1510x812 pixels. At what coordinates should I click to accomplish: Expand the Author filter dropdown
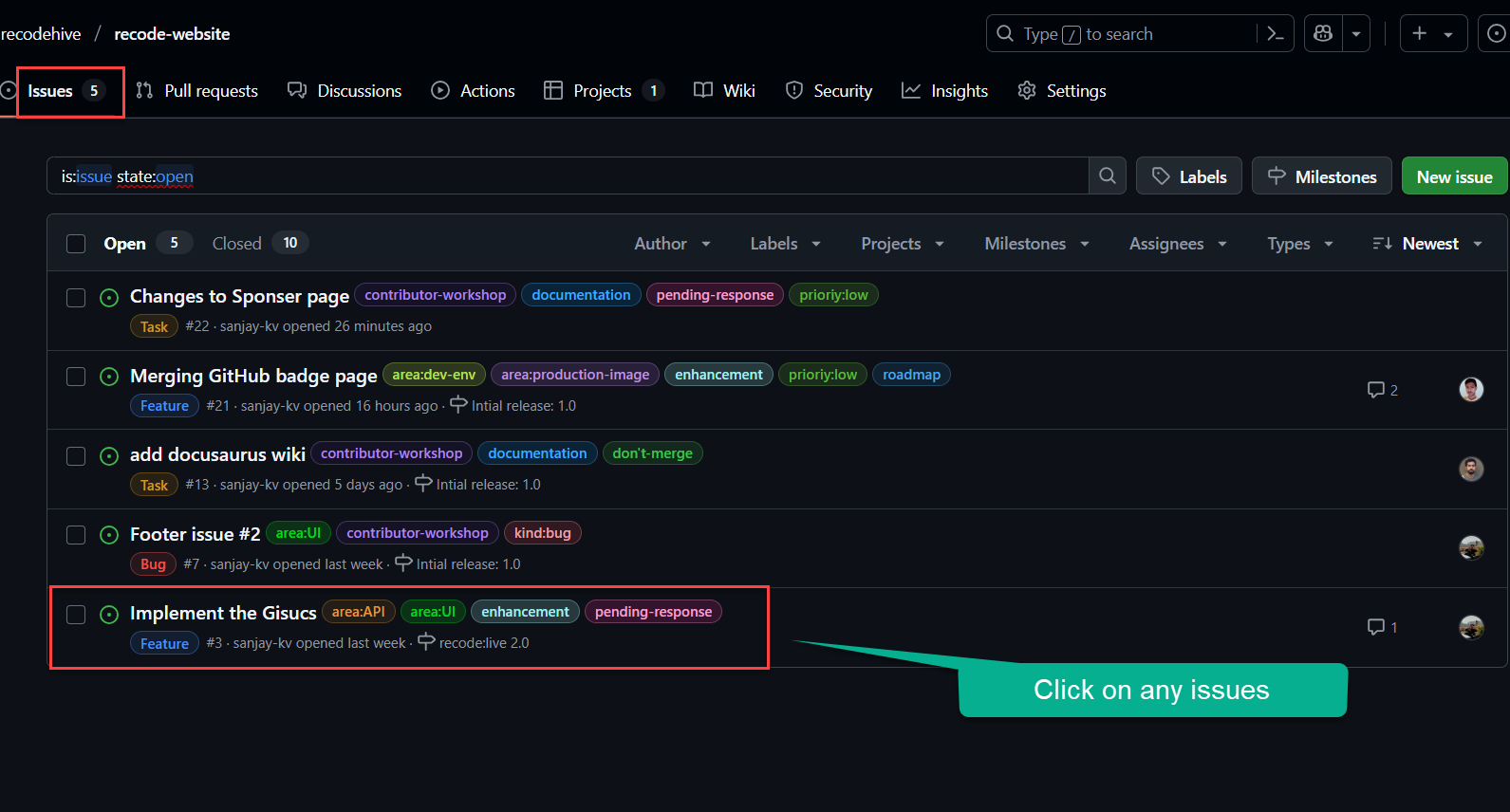click(x=672, y=244)
